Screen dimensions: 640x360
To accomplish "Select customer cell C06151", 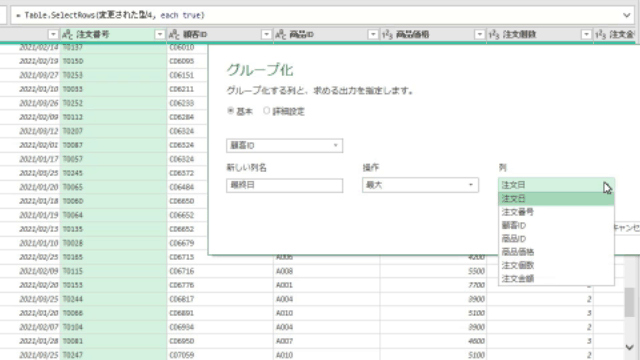I will [187, 75].
